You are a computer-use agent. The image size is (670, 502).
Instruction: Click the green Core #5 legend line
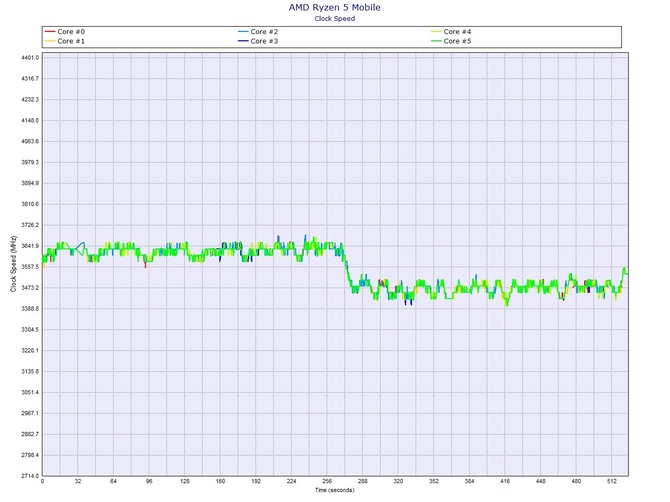point(436,41)
